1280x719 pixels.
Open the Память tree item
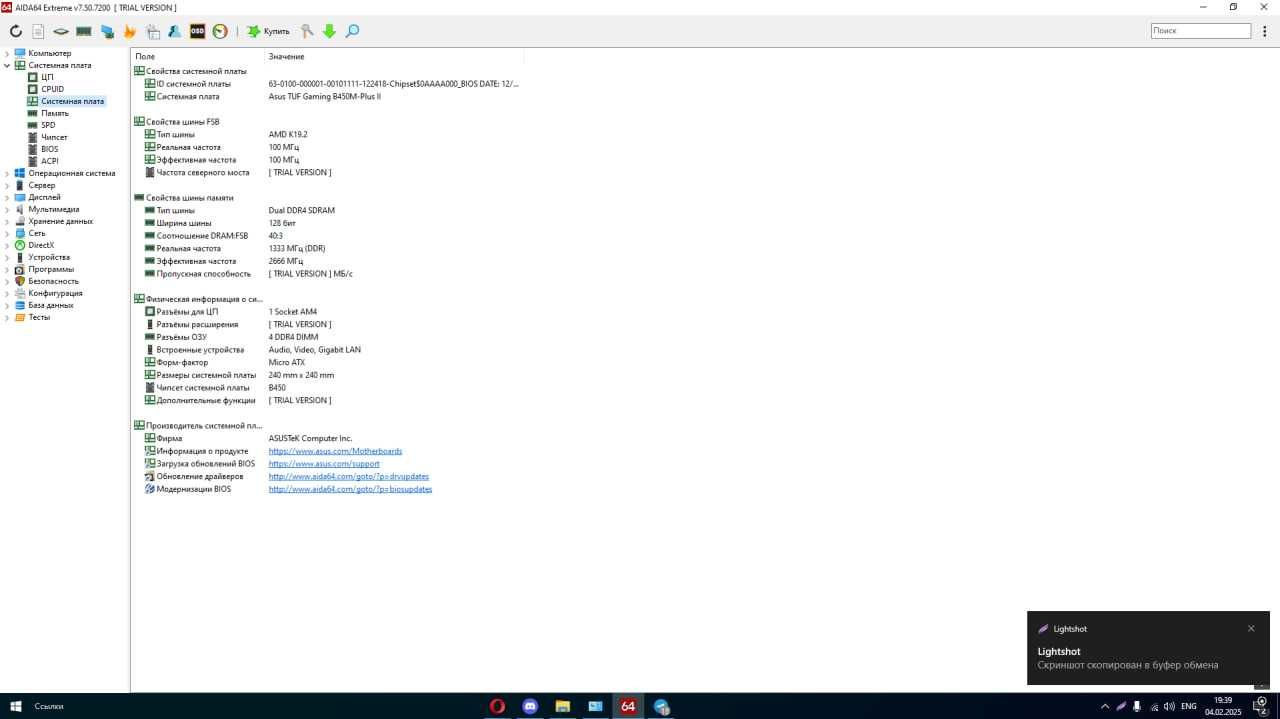55,113
